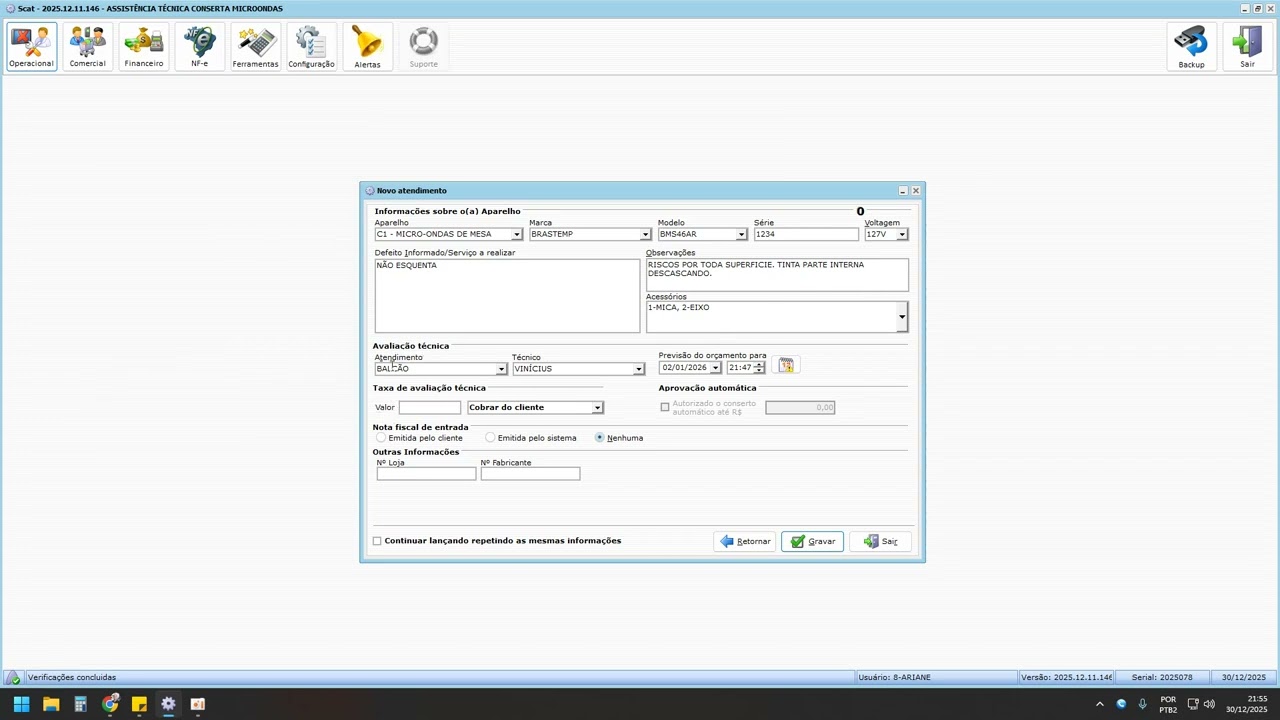Click the Serial: 2025078 status entry
The width and height of the screenshot is (1280, 720).
[x=1162, y=677]
